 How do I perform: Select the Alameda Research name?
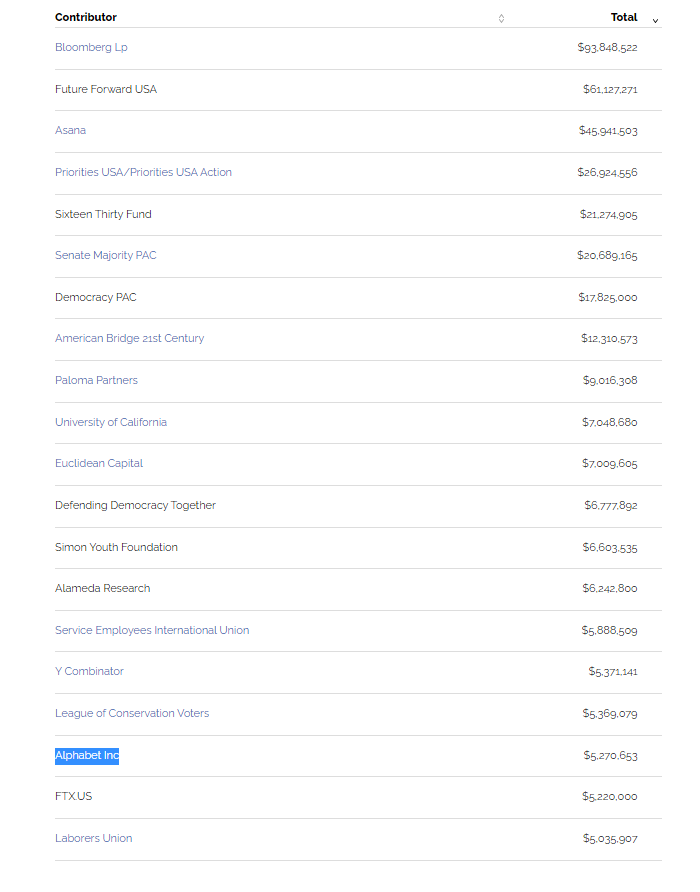pyautogui.click(x=103, y=588)
